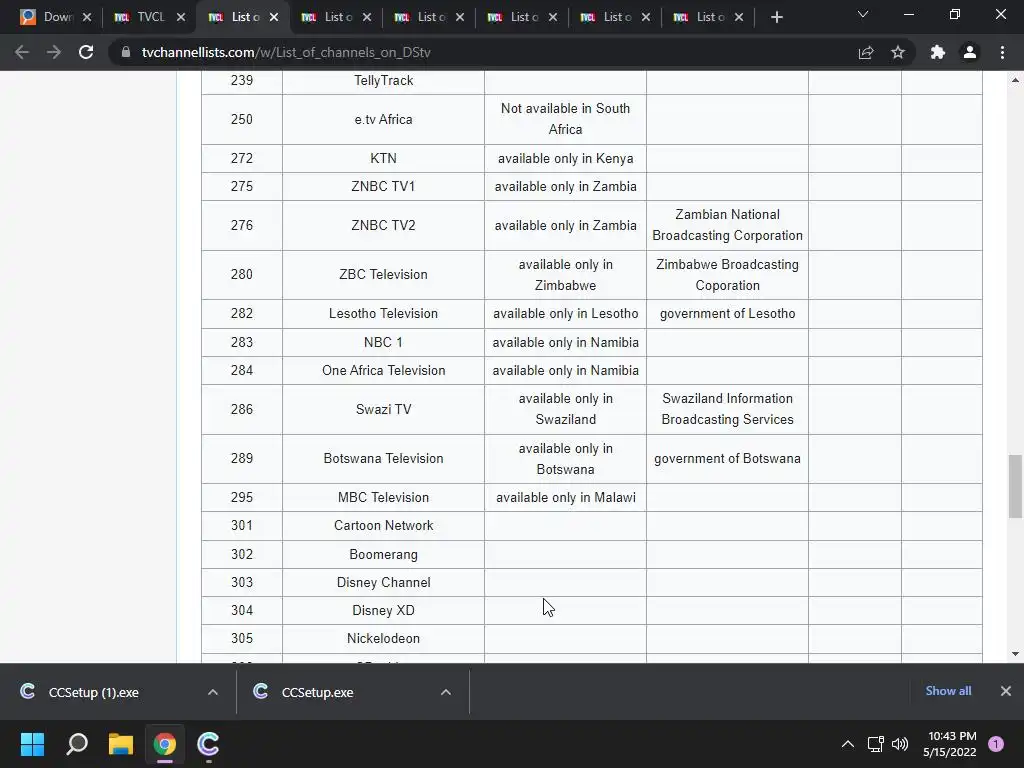Click Show all downloads link
The image size is (1024, 768).
(948, 691)
